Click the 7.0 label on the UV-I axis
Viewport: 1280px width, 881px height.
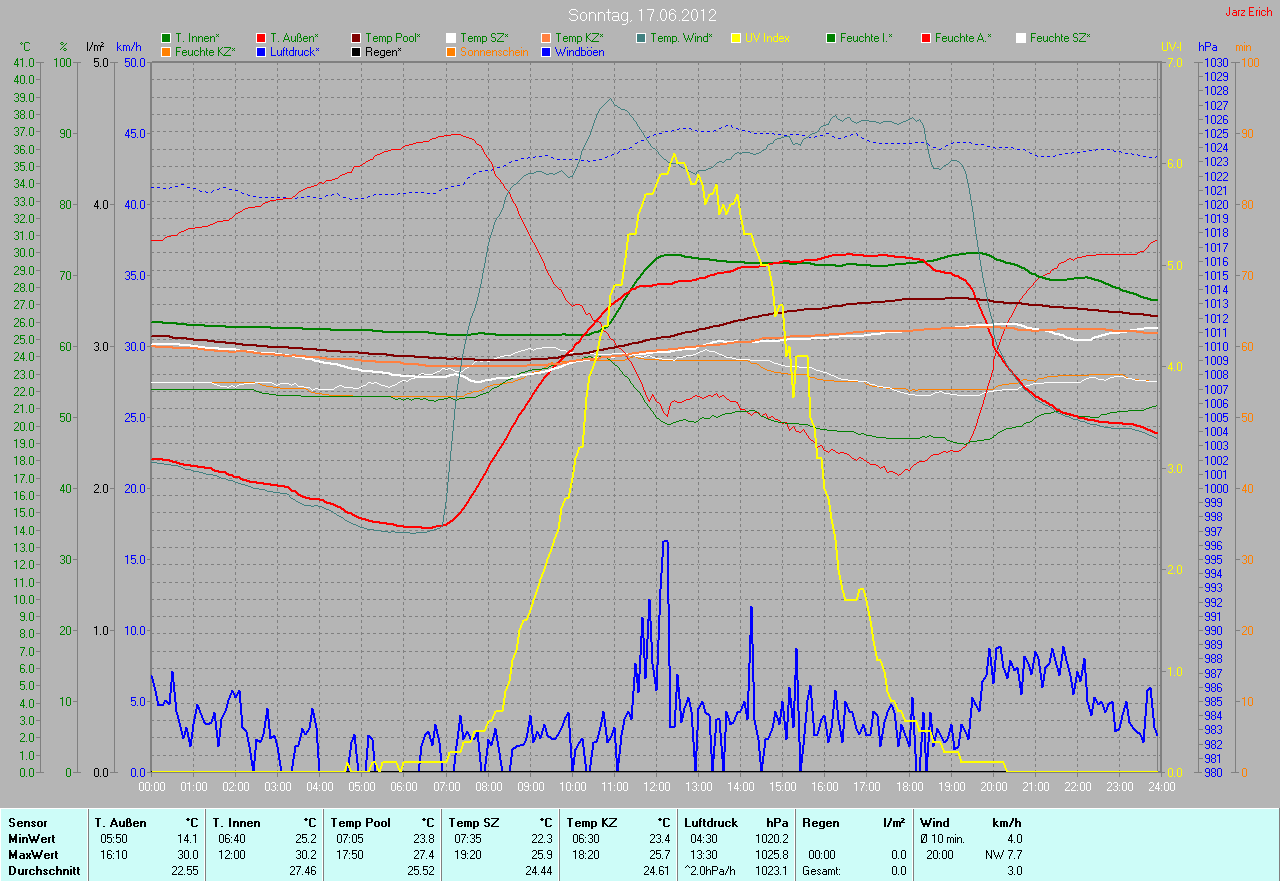pyautogui.click(x=1173, y=62)
